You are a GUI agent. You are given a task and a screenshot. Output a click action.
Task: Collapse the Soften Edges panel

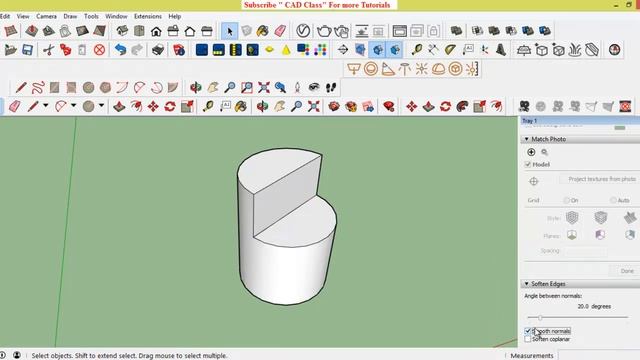527,284
